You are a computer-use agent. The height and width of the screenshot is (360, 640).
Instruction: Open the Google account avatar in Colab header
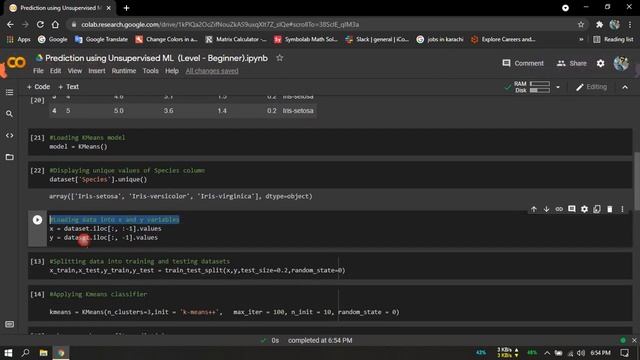coord(621,63)
